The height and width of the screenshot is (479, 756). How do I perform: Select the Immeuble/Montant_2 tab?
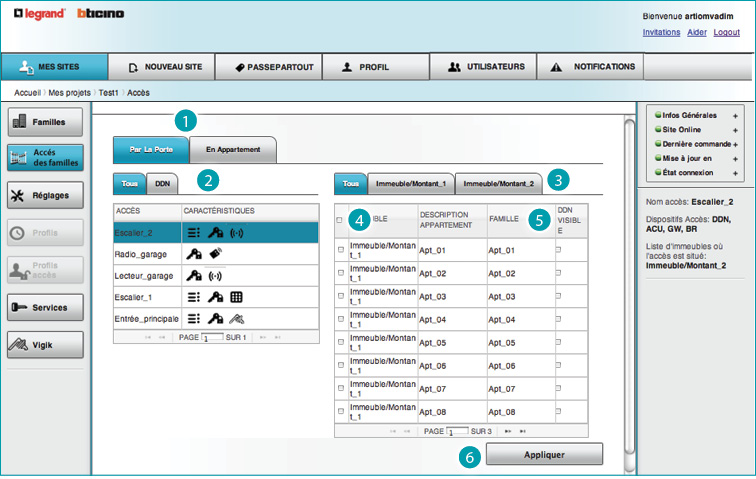coord(499,184)
